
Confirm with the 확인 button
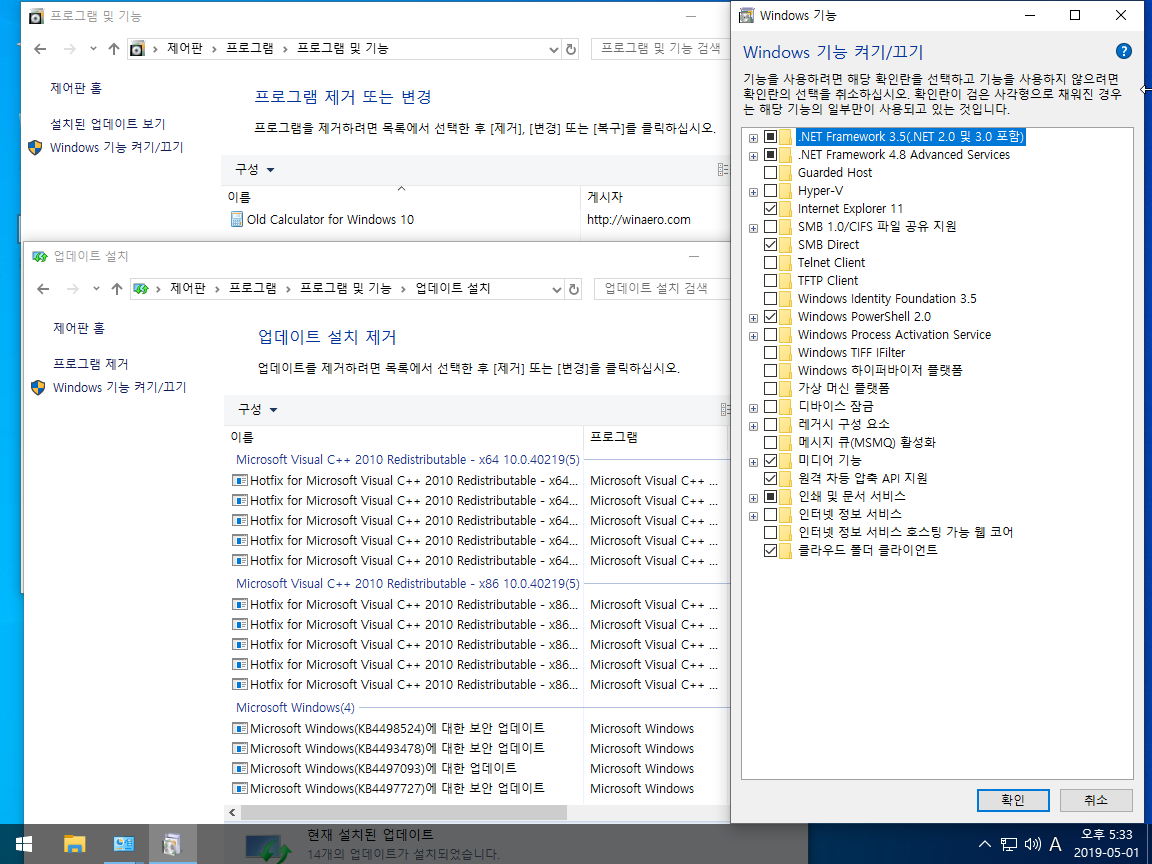1013,800
